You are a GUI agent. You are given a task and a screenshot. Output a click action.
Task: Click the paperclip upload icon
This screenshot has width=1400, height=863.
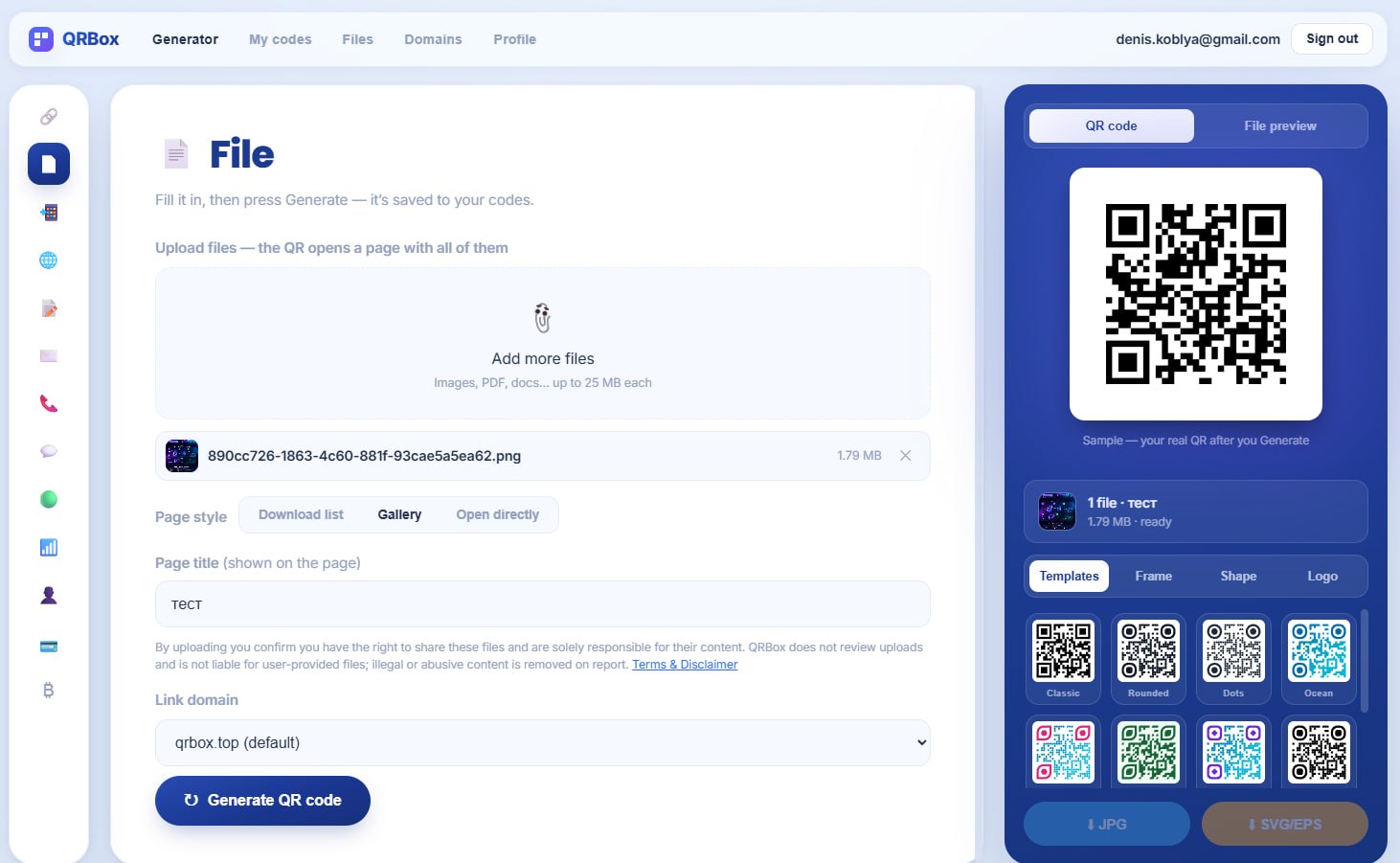click(x=543, y=318)
